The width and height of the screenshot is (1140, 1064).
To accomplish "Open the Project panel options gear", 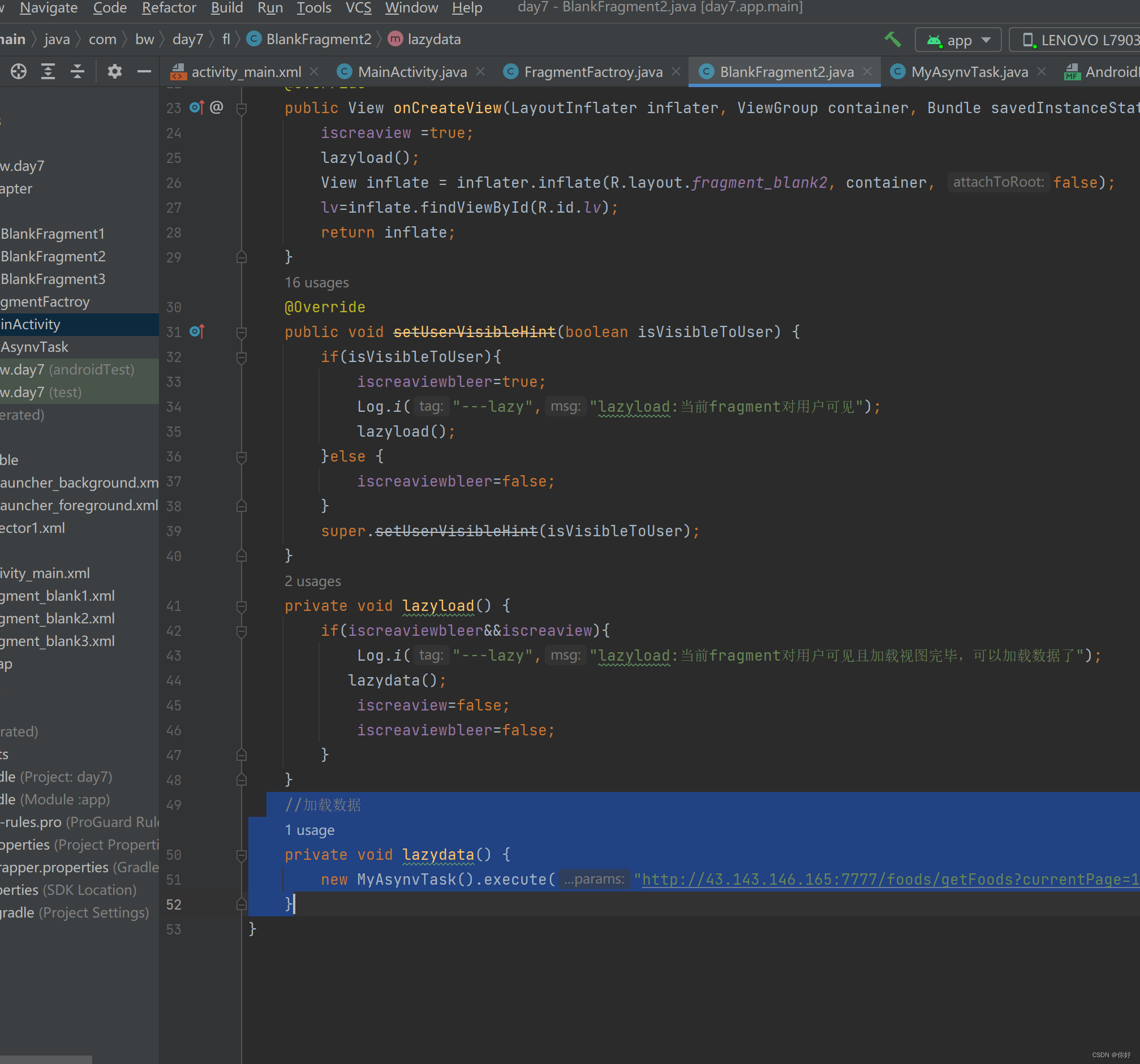I will tap(115, 71).
